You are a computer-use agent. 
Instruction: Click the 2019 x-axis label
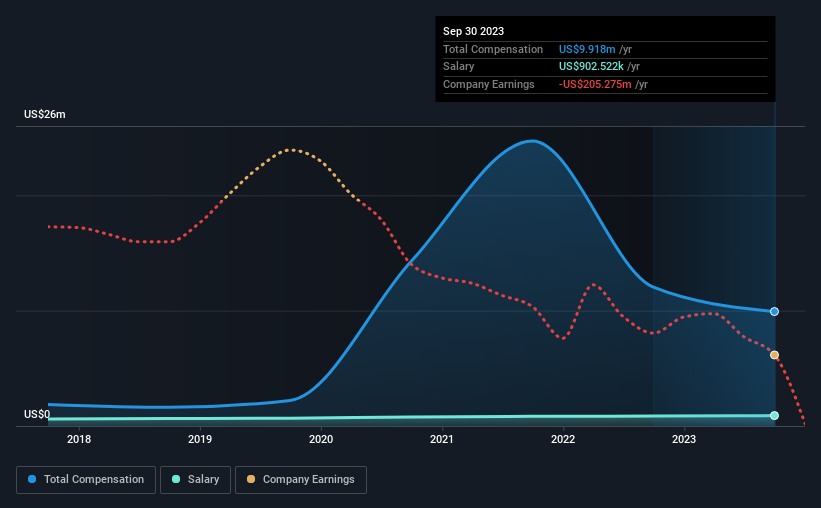200,439
